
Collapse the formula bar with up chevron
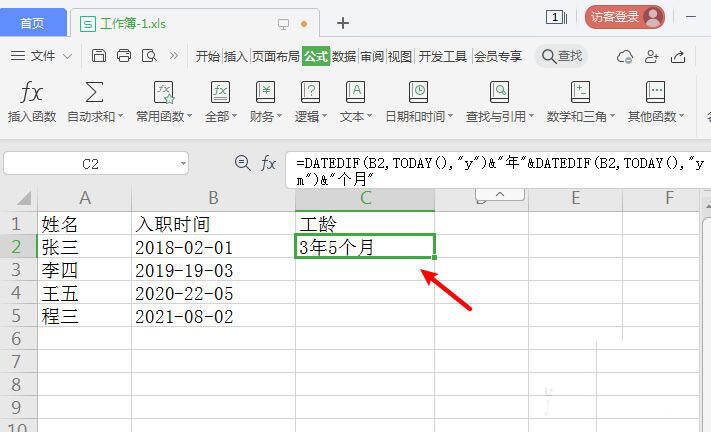(x=500, y=194)
